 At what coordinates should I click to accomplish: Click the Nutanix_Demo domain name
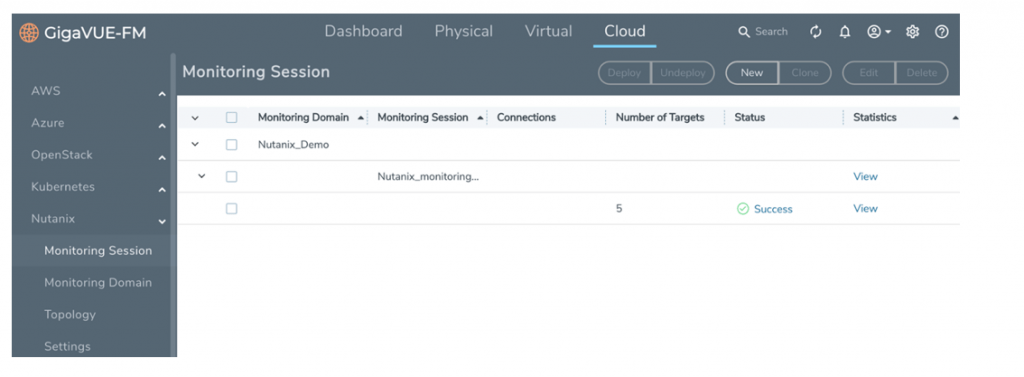293,145
